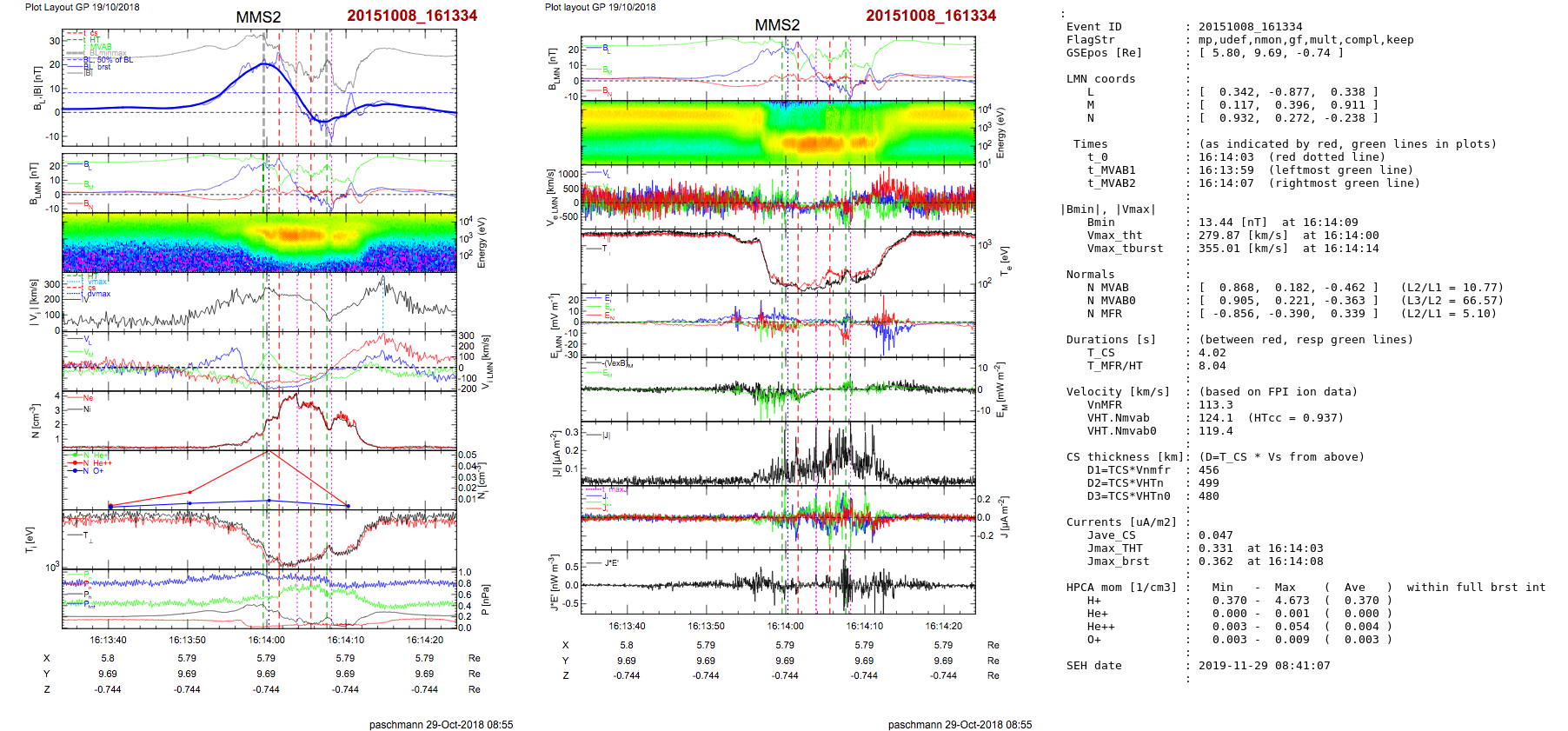The width and height of the screenshot is (1568, 731).
Task: Select the duration value "8.04"
Action: [x=1213, y=366]
